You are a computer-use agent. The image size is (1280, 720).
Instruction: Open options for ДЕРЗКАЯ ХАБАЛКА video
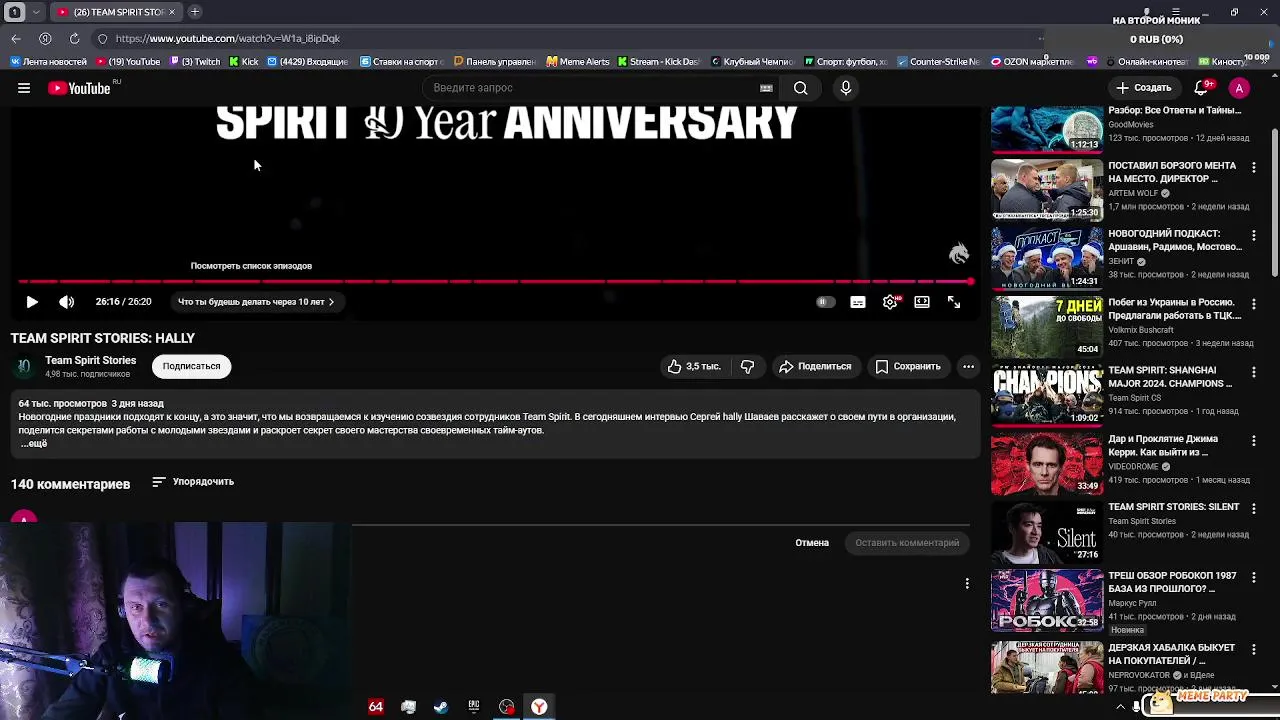click(1254, 649)
